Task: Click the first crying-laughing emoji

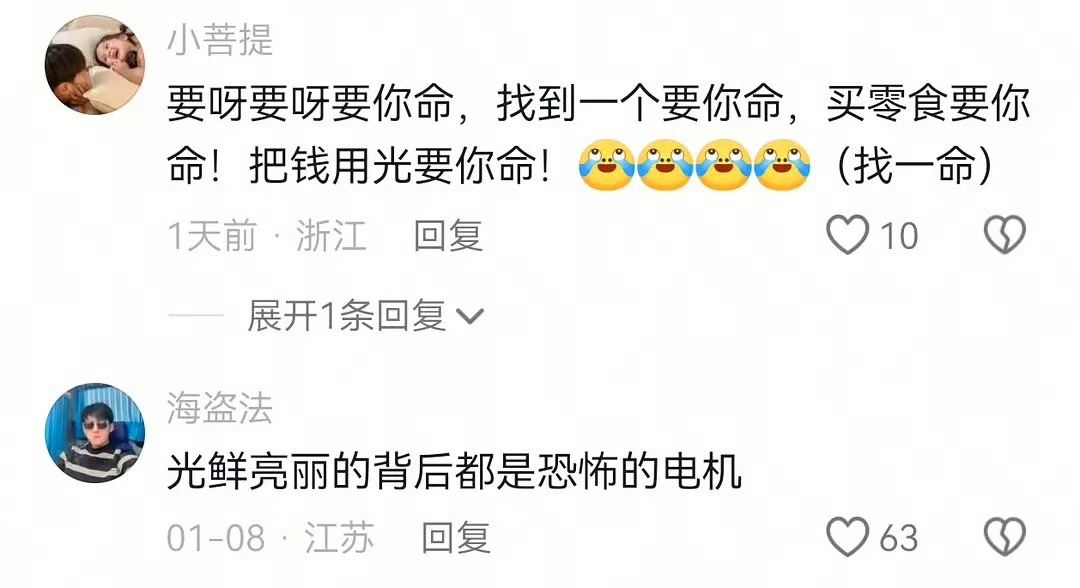Action: point(606,165)
